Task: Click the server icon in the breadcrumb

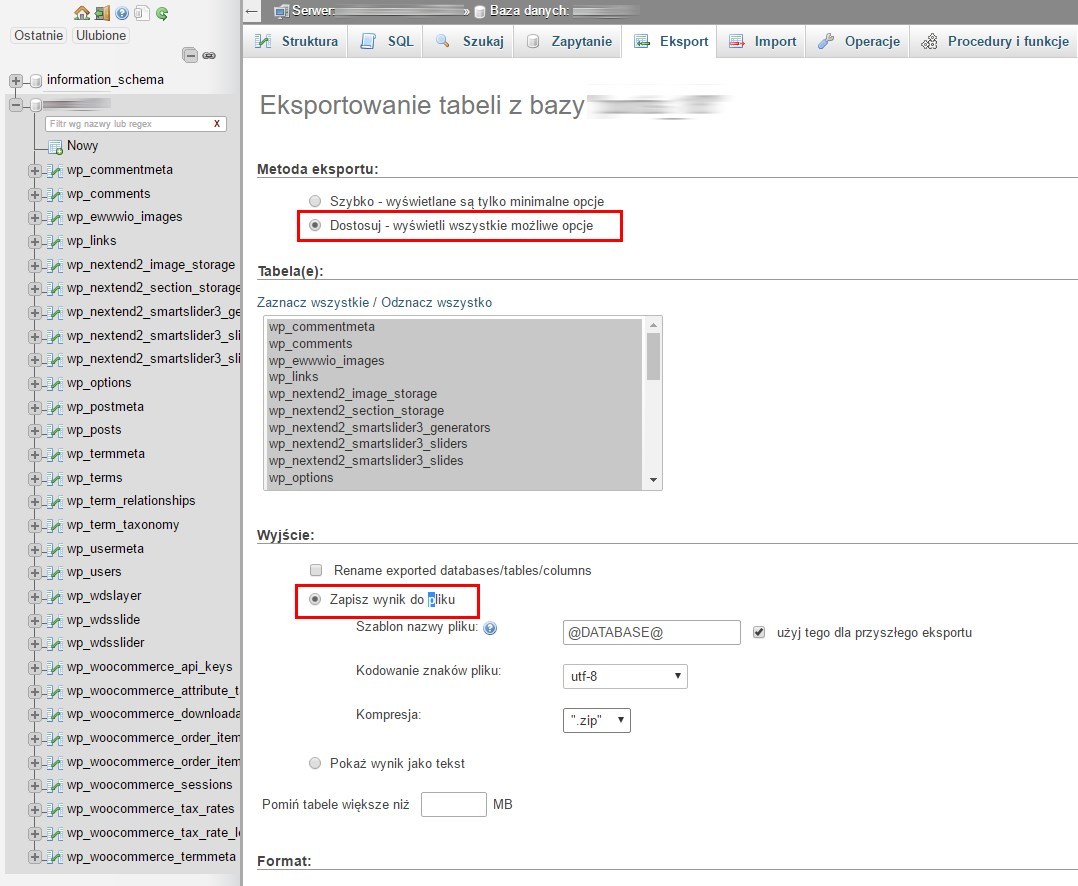Action: tap(281, 11)
